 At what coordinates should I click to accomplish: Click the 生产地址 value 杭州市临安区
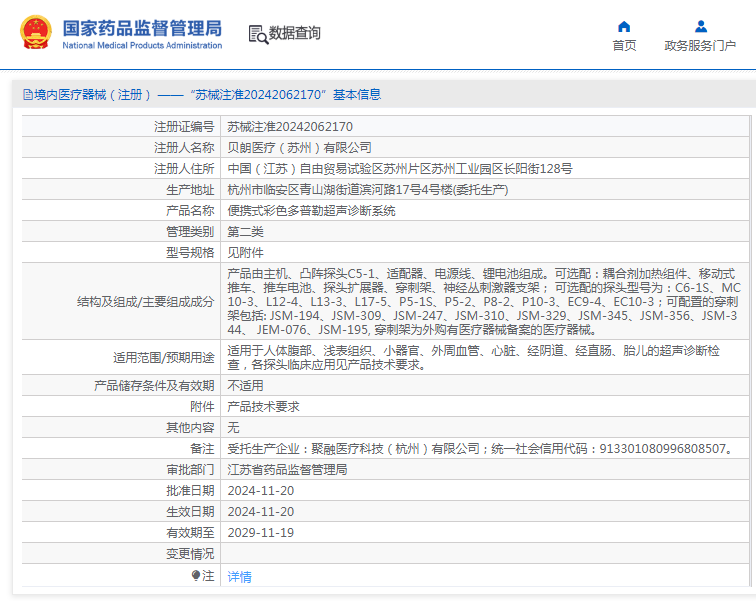click(368, 190)
